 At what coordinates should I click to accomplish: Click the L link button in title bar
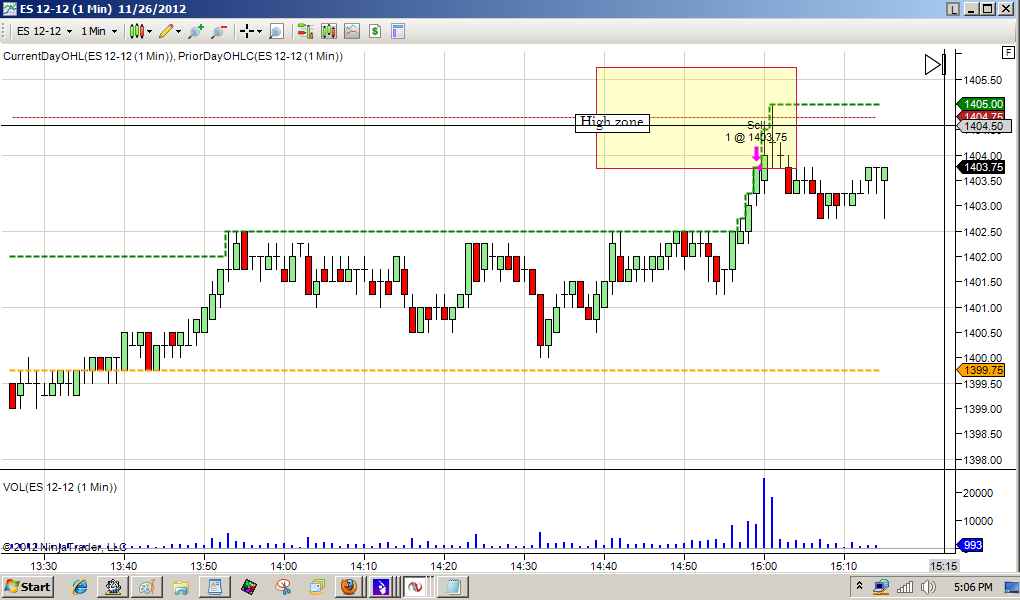pyautogui.click(x=953, y=9)
